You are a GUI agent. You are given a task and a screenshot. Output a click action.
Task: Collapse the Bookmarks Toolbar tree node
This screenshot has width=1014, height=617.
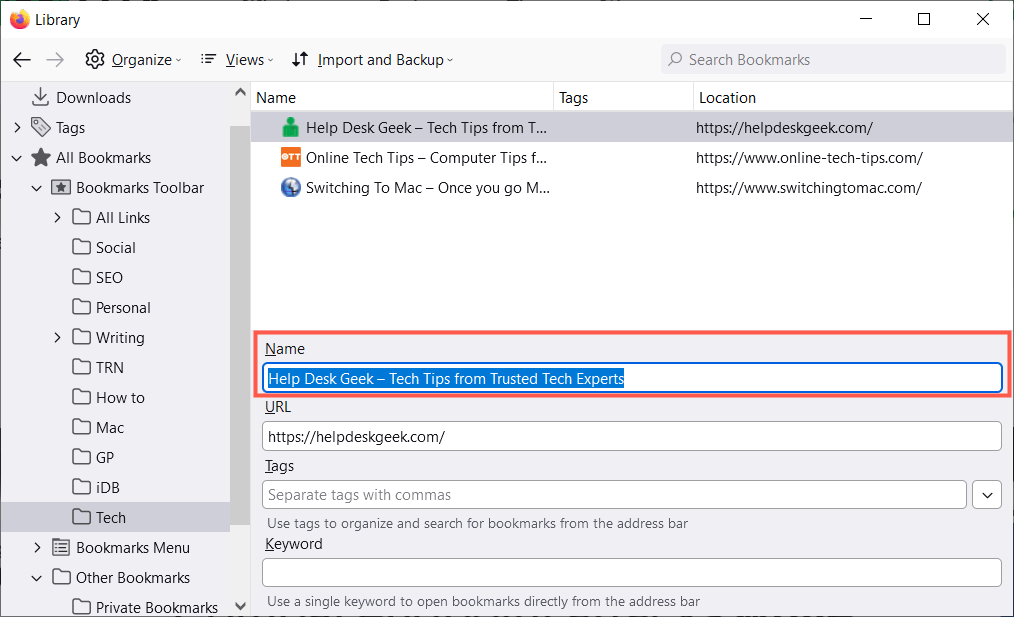point(37,187)
